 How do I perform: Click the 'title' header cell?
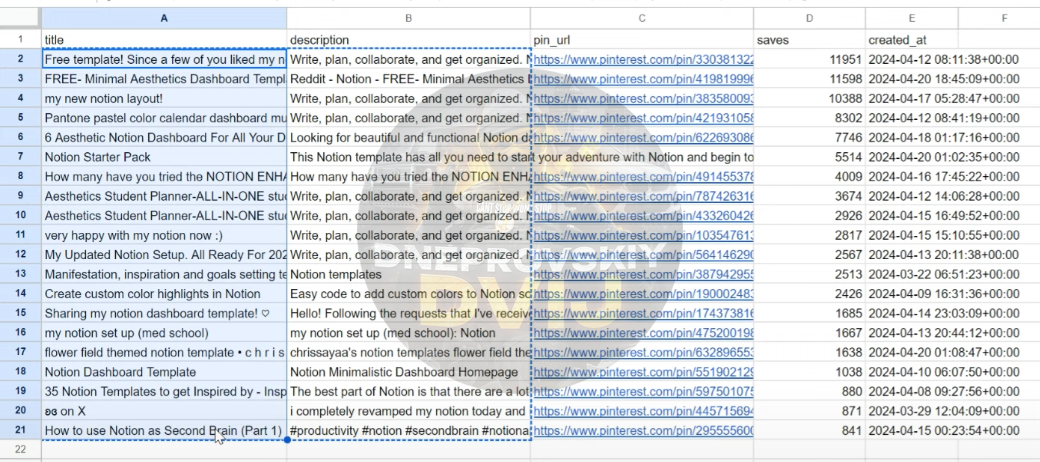click(164, 40)
